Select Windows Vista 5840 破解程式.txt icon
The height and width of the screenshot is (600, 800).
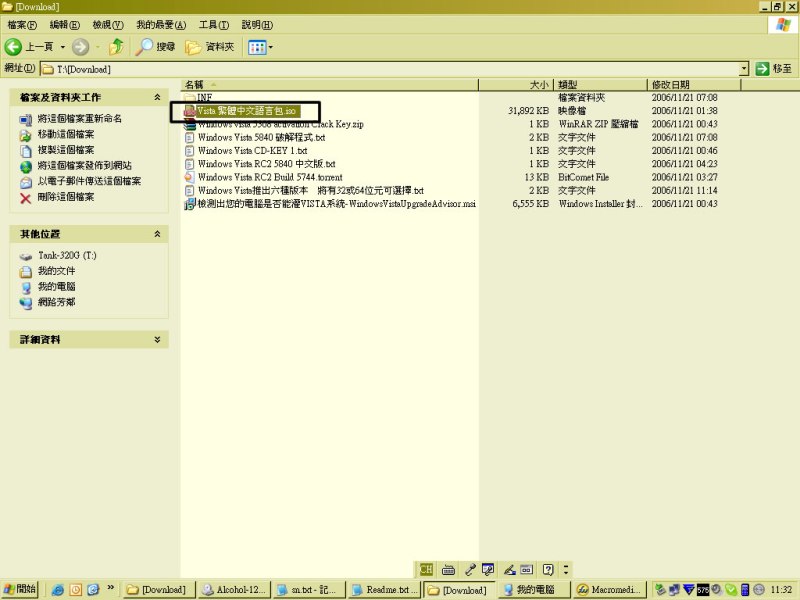pyautogui.click(x=190, y=137)
